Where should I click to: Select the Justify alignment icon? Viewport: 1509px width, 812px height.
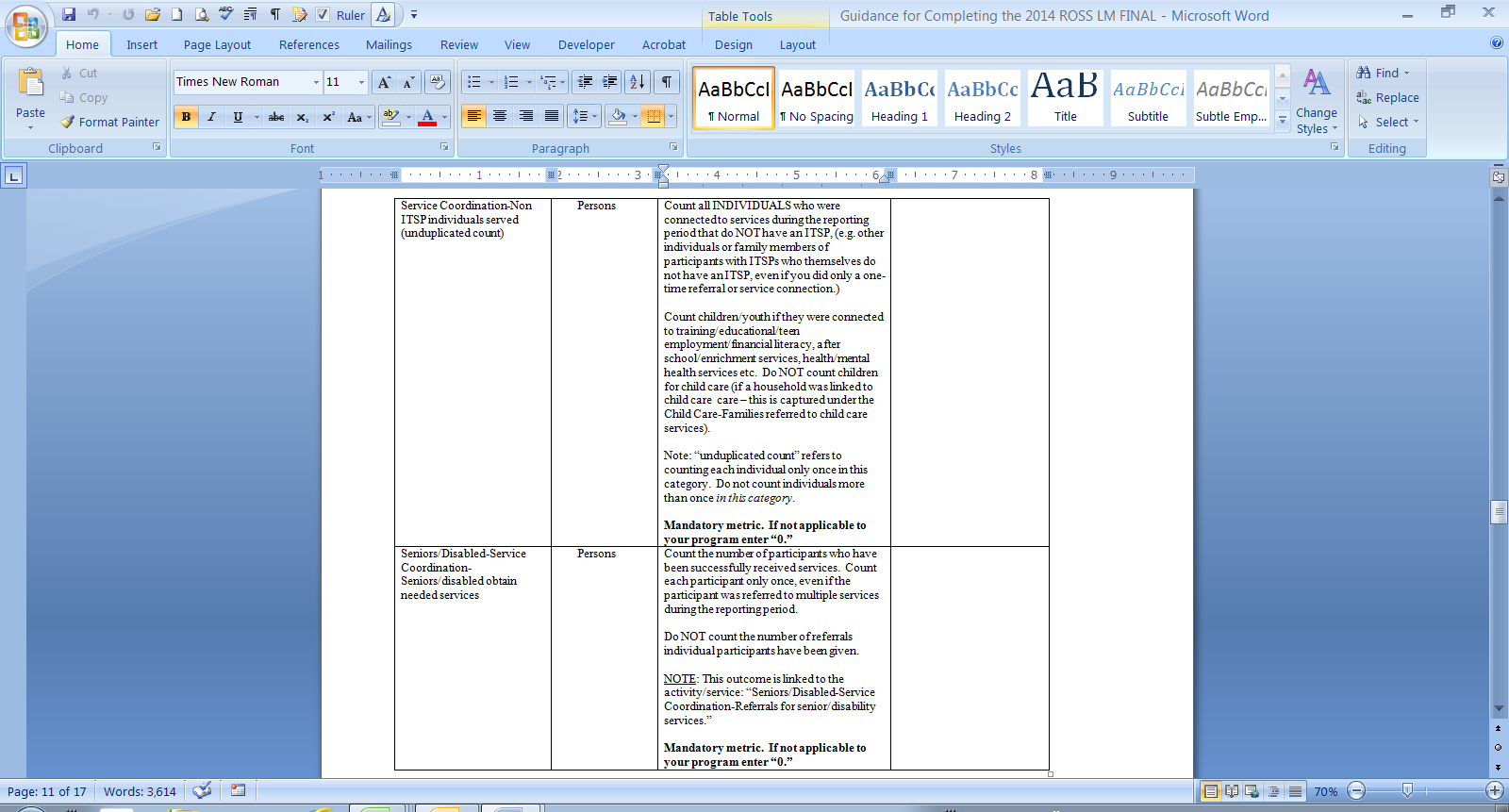click(x=552, y=116)
